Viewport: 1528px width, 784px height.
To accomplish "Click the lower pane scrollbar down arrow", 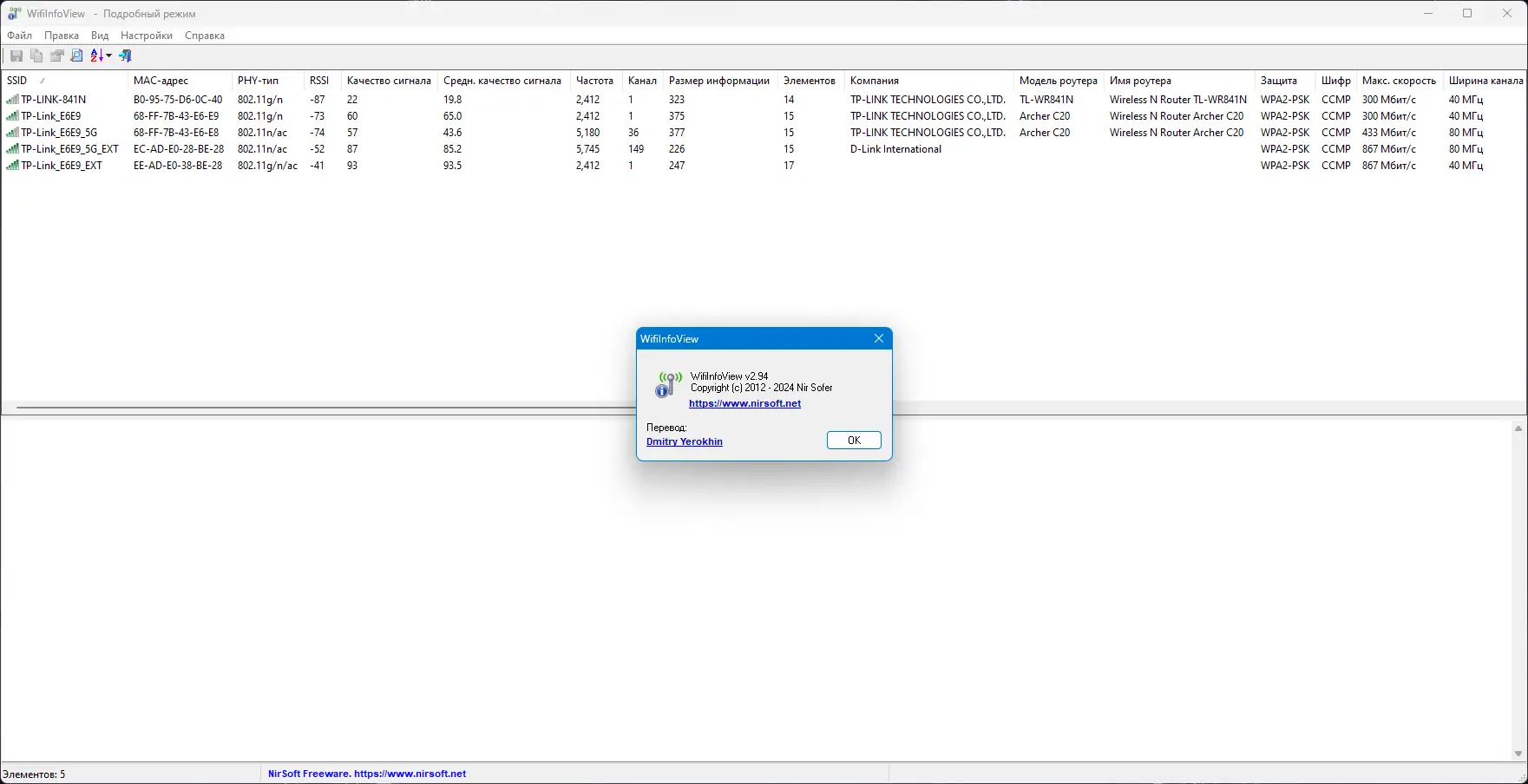I will (1518, 755).
